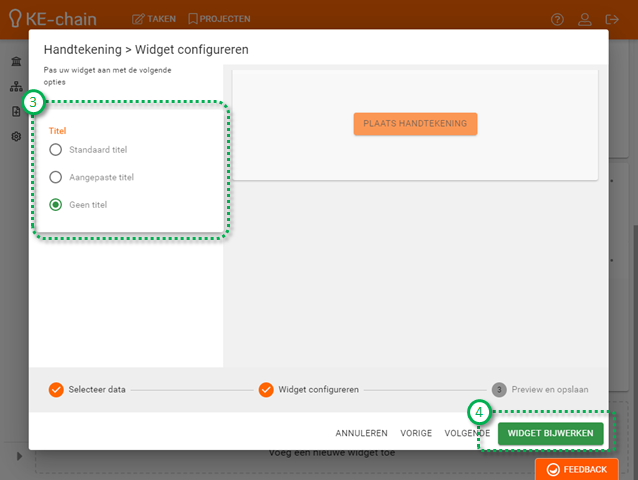Click the settings gear icon in sidebar
The height and width of the screenshot is (480, 638).
[16, 136]
